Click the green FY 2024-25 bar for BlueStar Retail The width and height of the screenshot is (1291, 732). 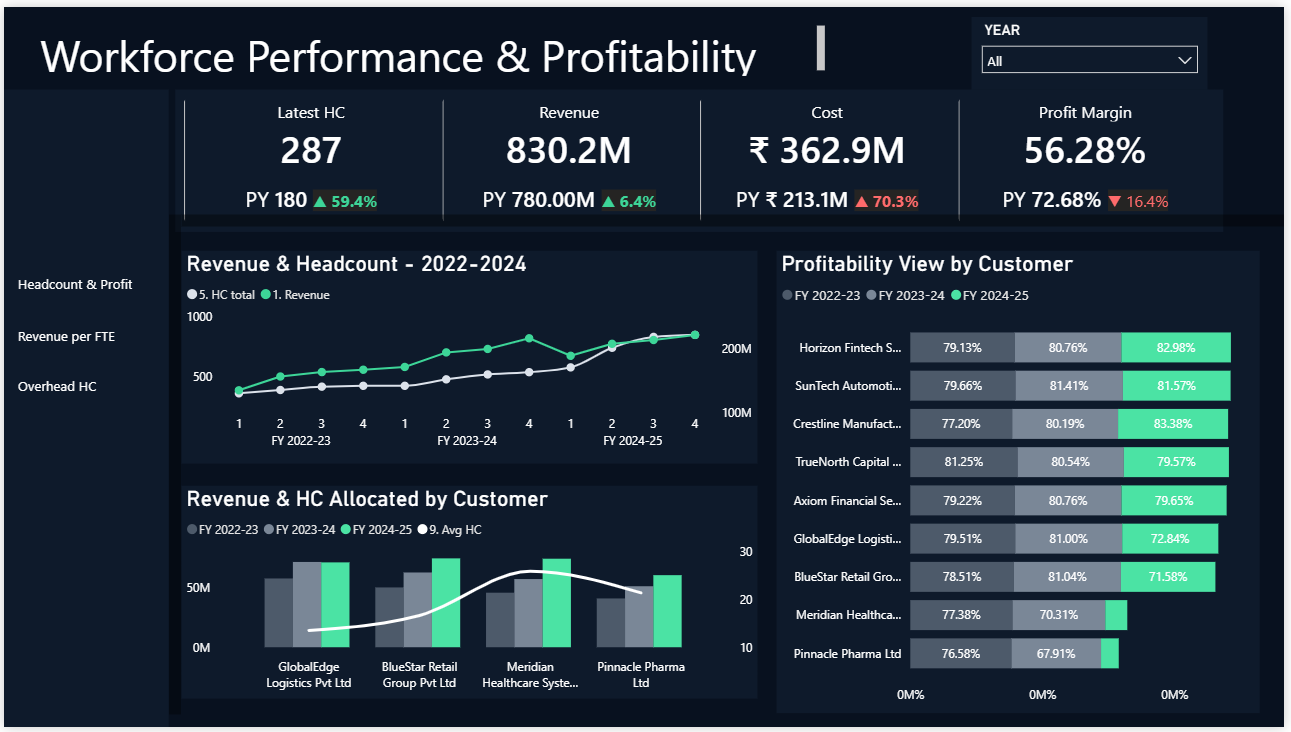point(446,603)
